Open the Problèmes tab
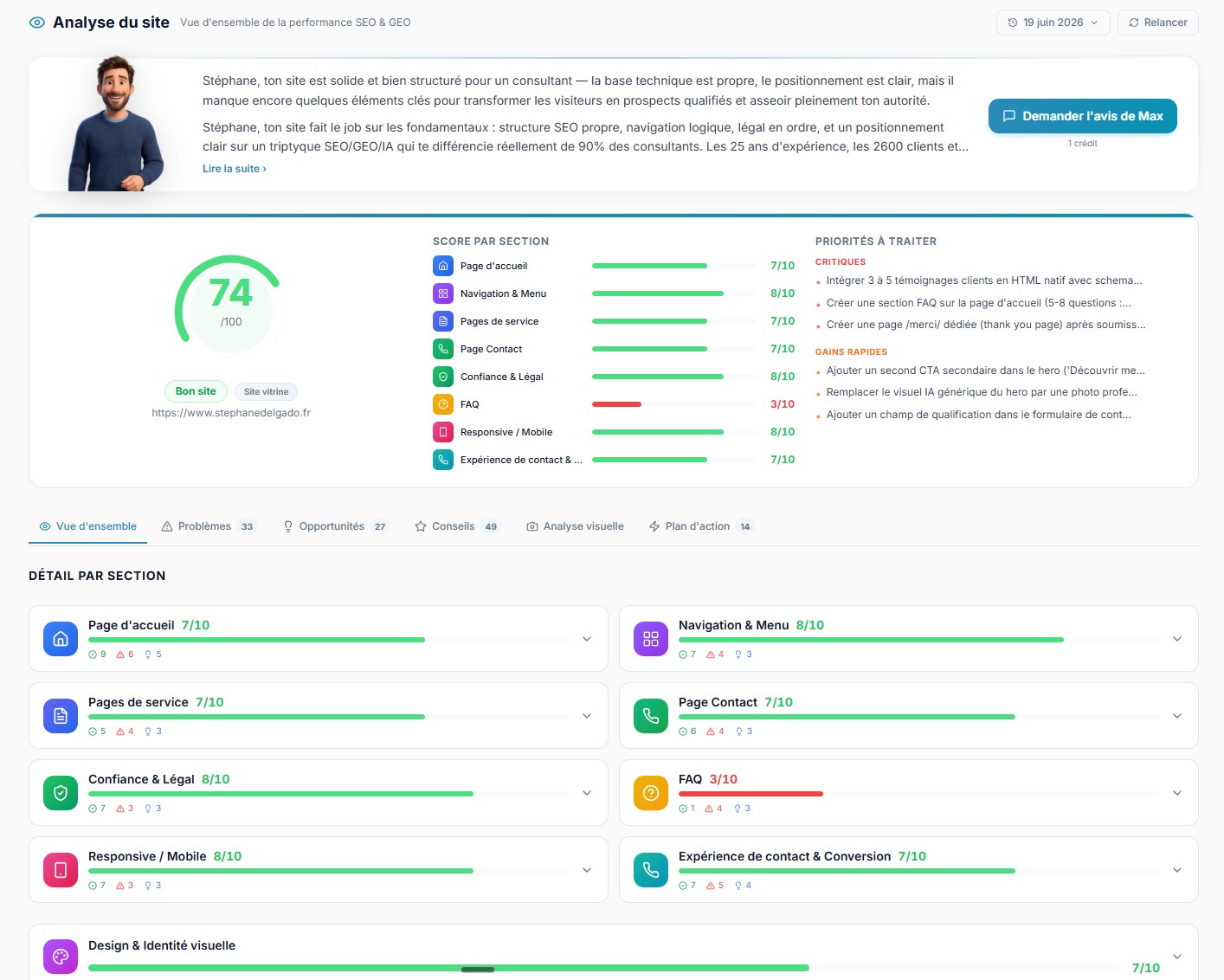 point(209,526)
